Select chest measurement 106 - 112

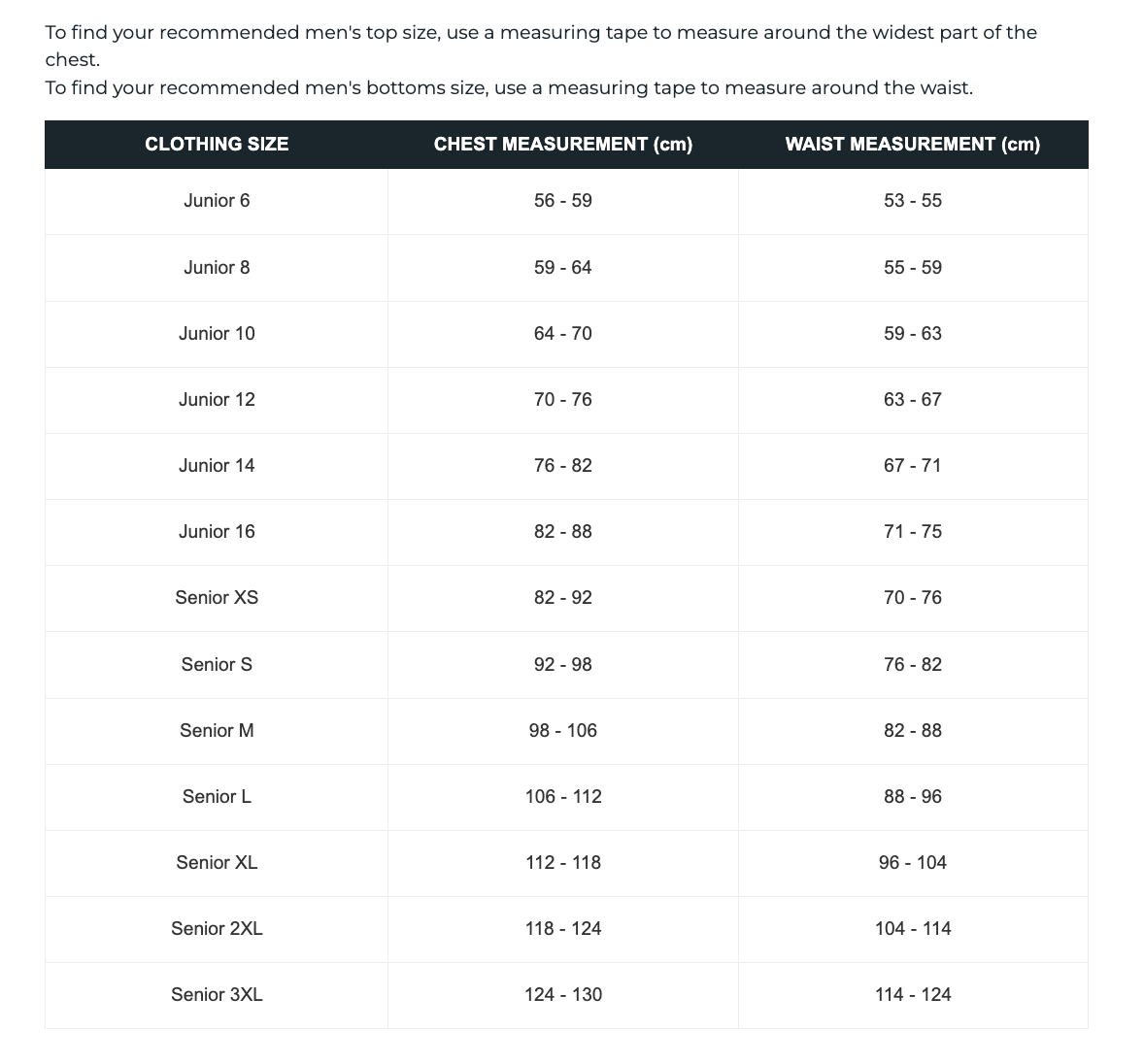point(563,797)
